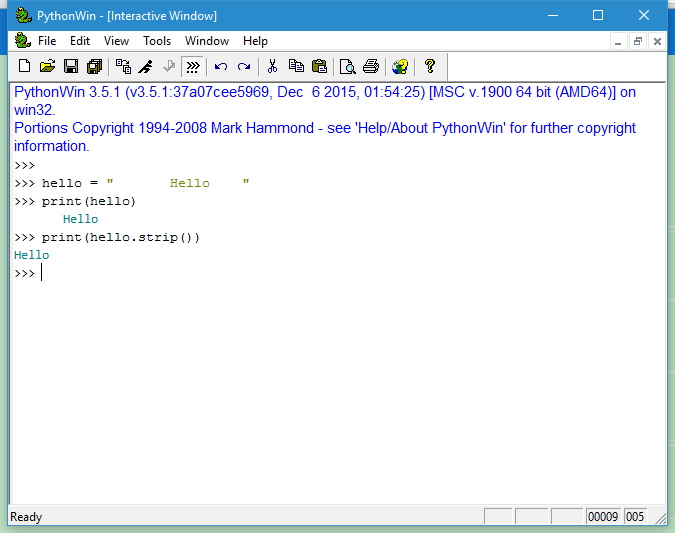Click the 'print(hello)' command line

point(75,201)
